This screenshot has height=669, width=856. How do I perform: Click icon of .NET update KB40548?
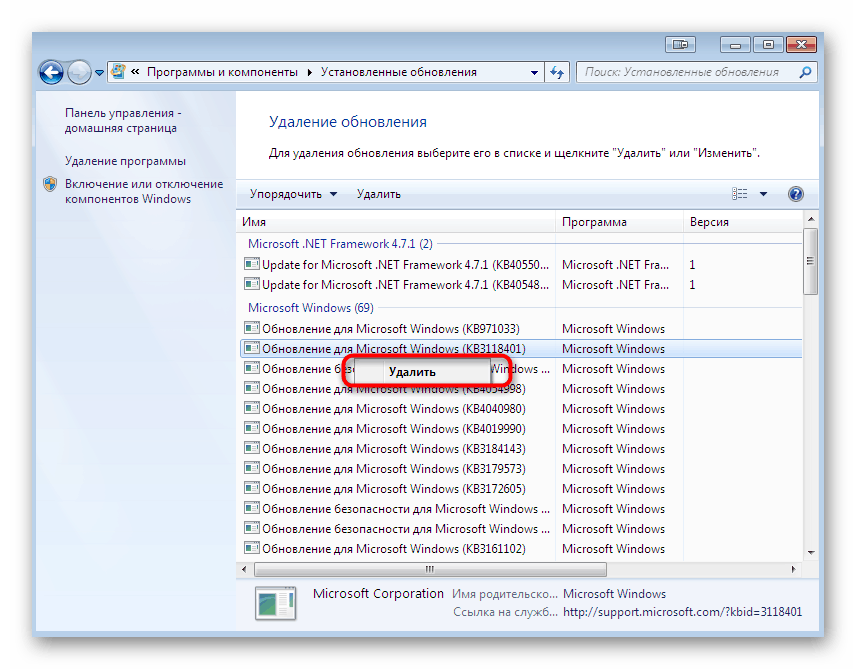tap(252, 284)
